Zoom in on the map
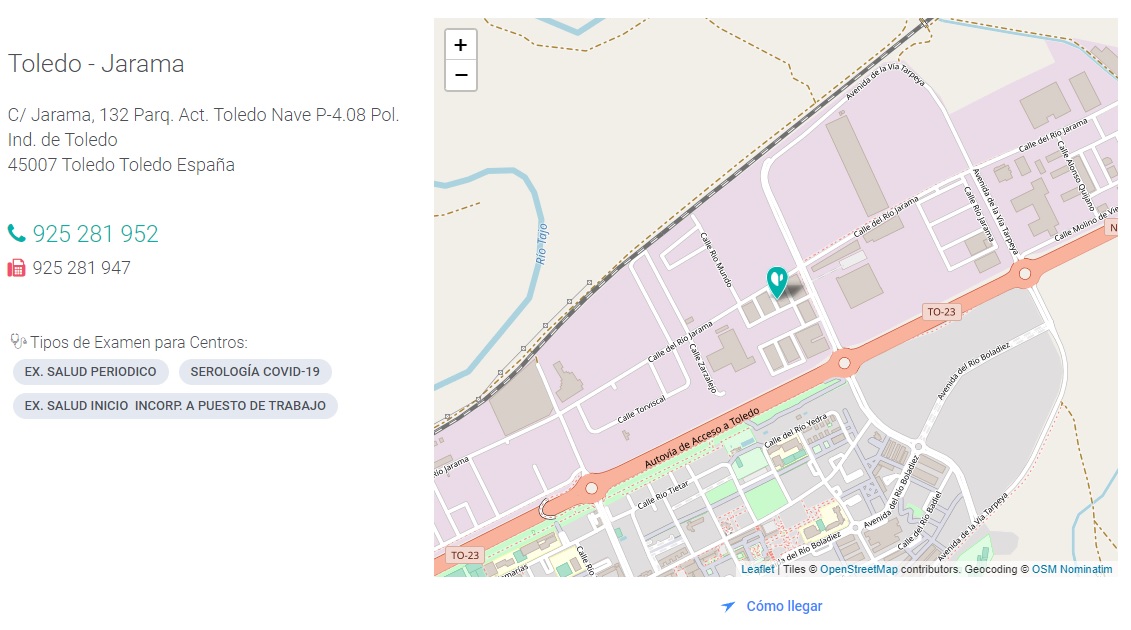Screen dimensions: 1131x630 point(460,45)
